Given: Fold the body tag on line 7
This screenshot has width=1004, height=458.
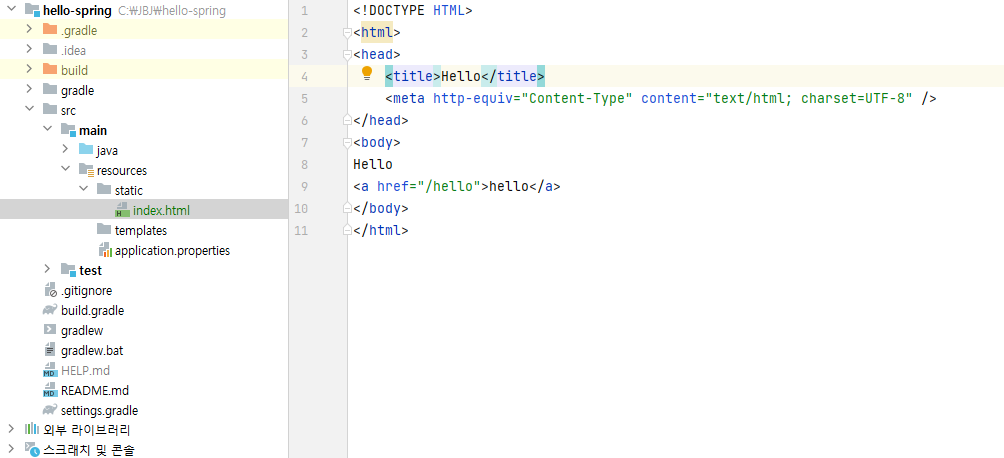Looking at the screenshot, I should [347, 142].
